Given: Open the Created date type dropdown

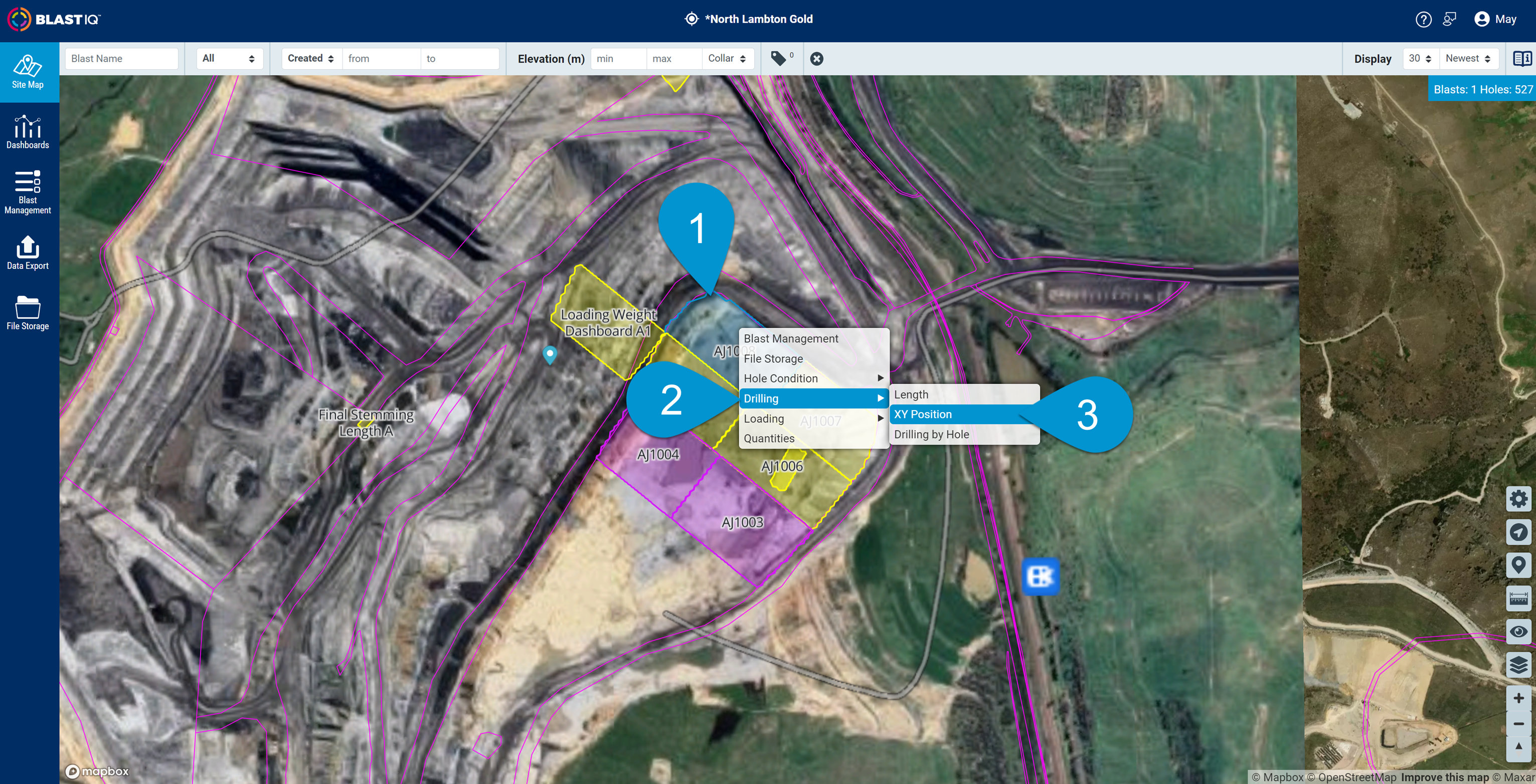Looking at the screenshot, I should (311, 59).
